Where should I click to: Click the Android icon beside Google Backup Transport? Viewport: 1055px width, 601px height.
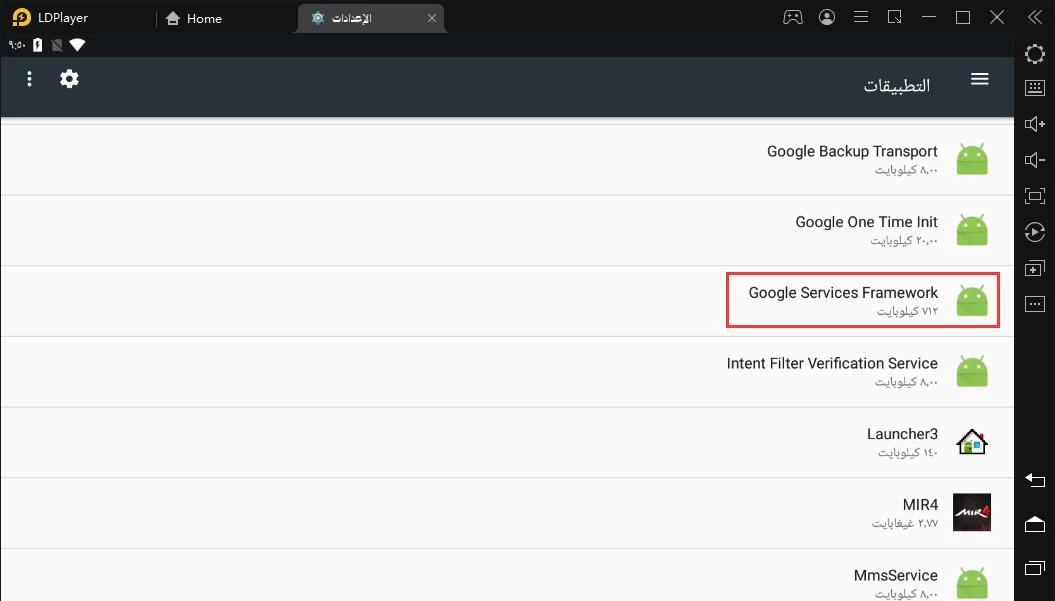pos(972,160)
